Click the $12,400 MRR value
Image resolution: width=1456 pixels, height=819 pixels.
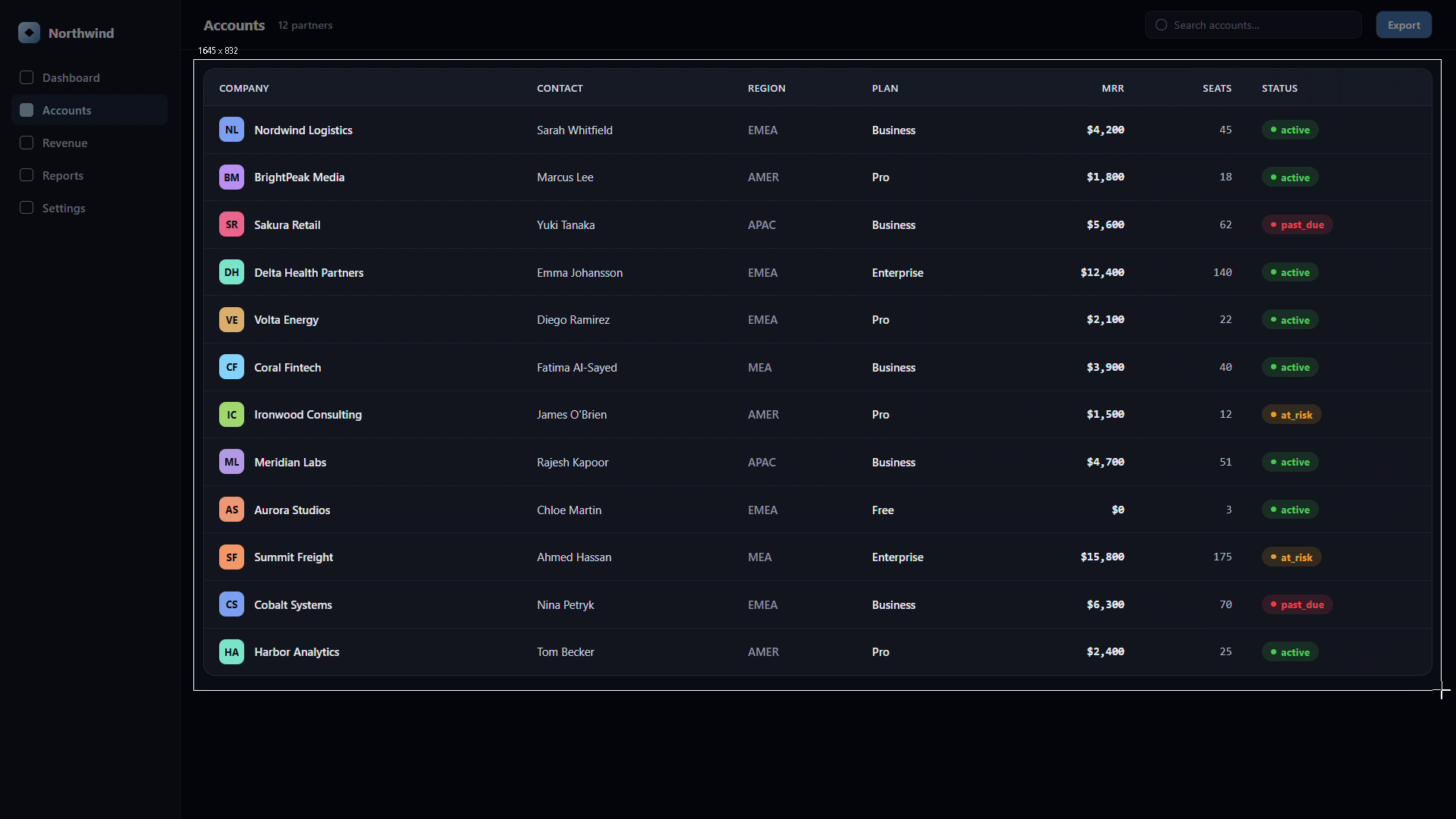pyautogui.click(x=1103, y=272)
